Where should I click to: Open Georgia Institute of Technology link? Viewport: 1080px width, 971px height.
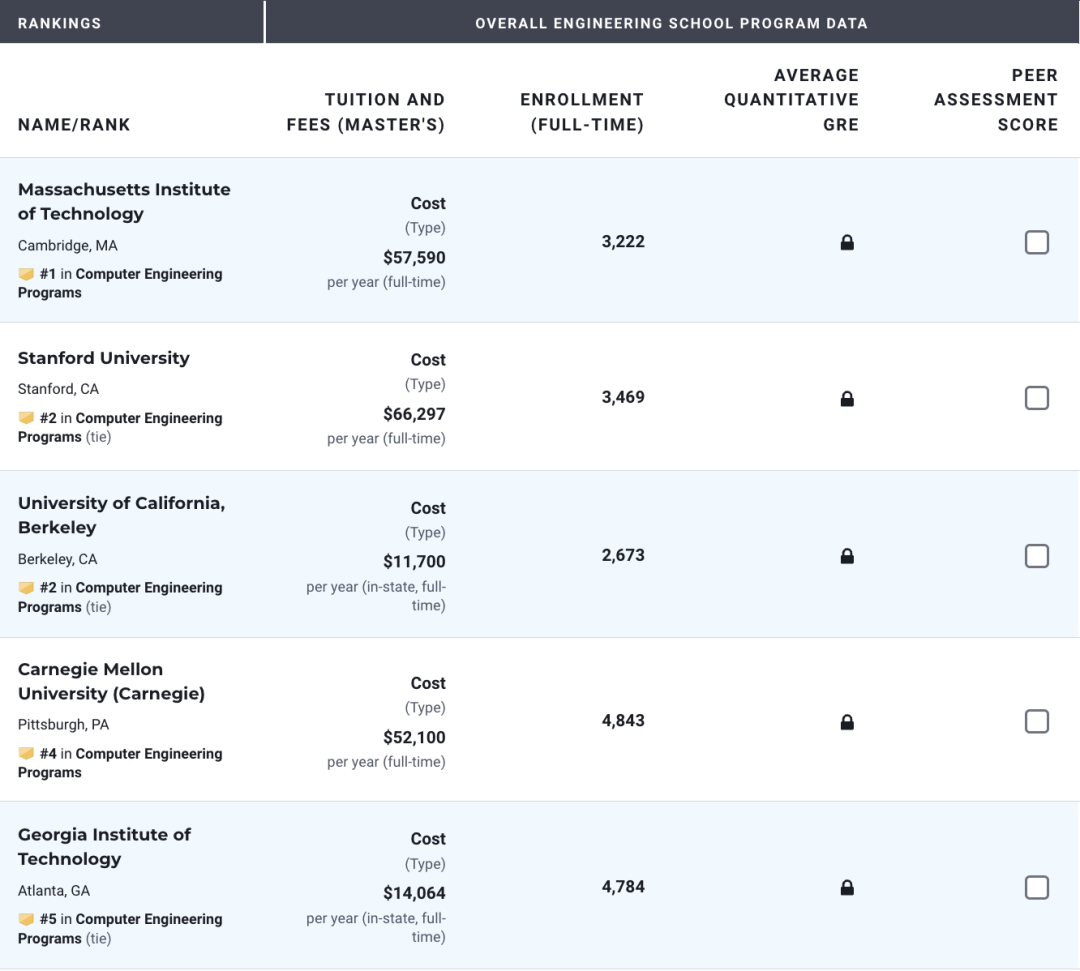point(104,847)
